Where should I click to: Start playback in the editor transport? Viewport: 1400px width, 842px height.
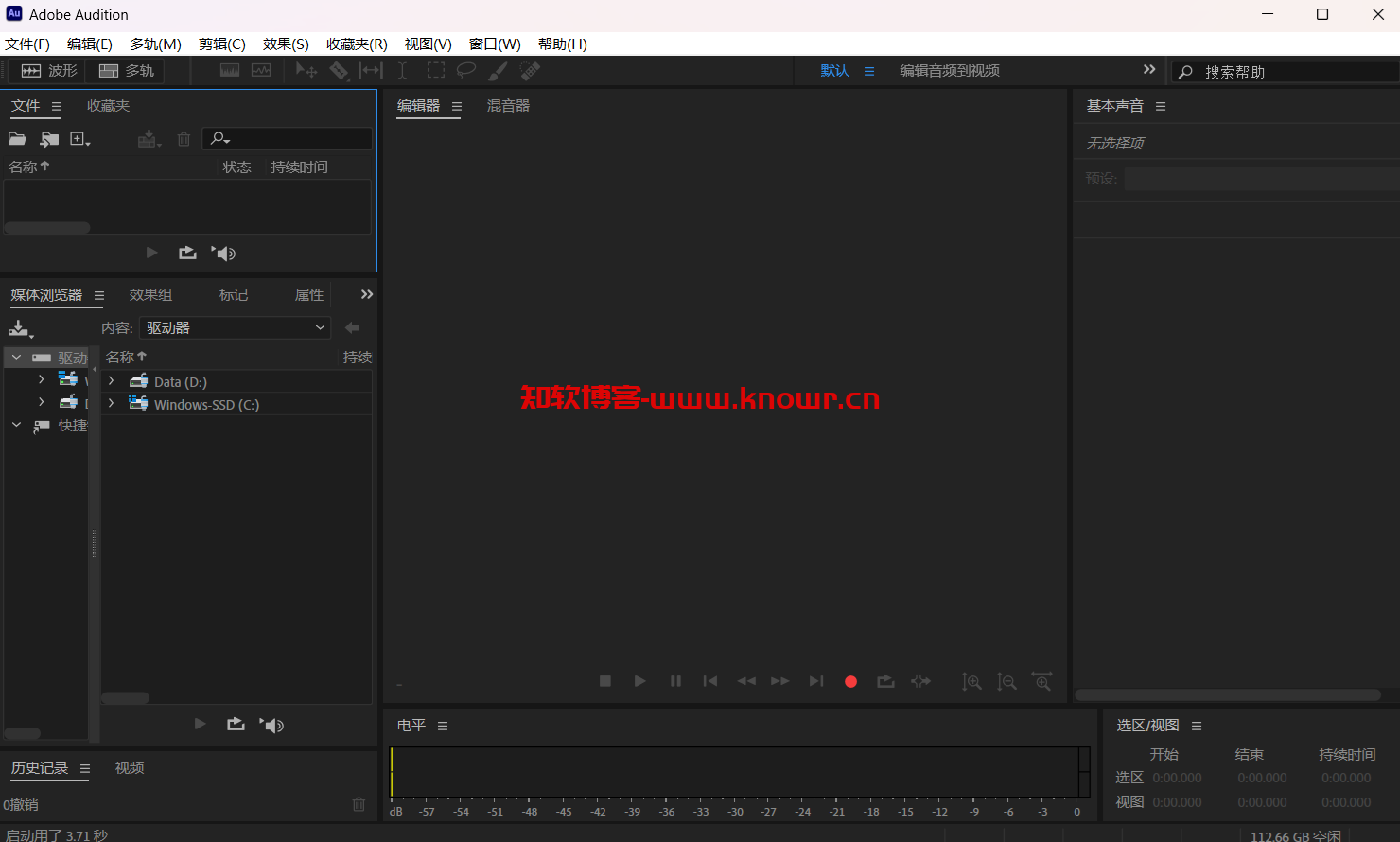pyautogui.click(x=640, y=681)
